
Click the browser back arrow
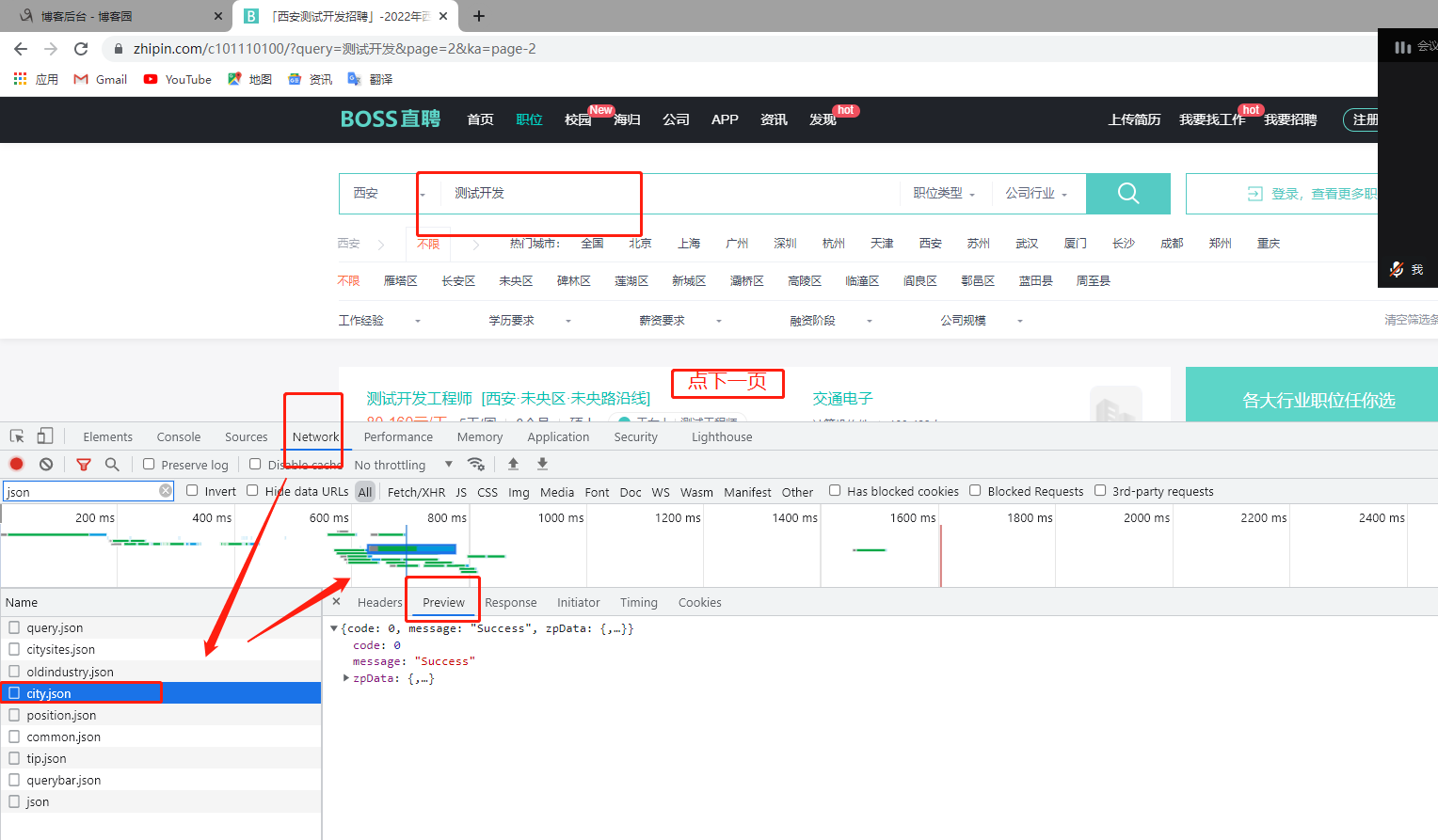point(21,49)
